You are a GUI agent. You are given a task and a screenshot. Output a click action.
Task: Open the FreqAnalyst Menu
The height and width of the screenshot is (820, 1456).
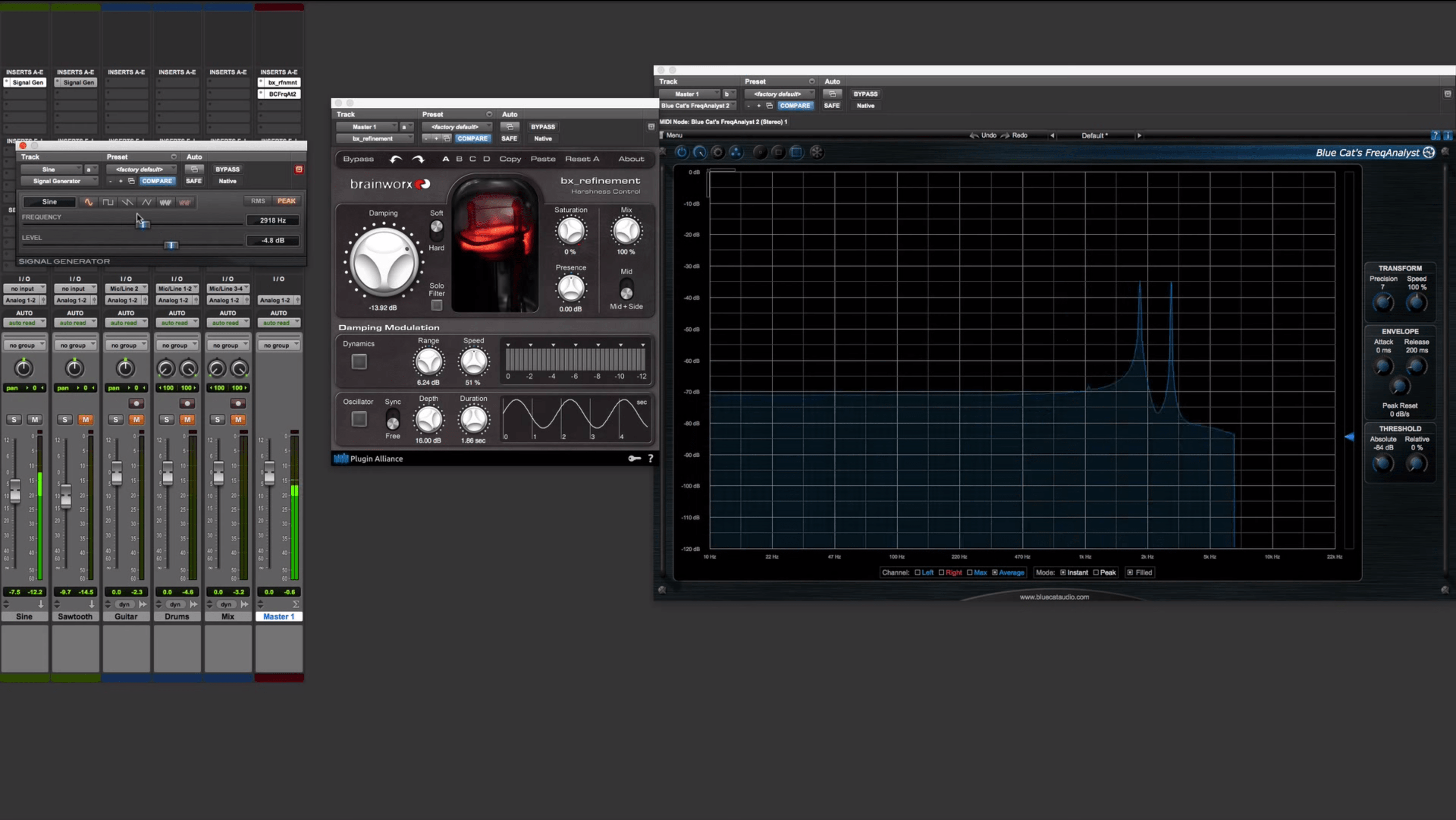click(x=674, y=135)
